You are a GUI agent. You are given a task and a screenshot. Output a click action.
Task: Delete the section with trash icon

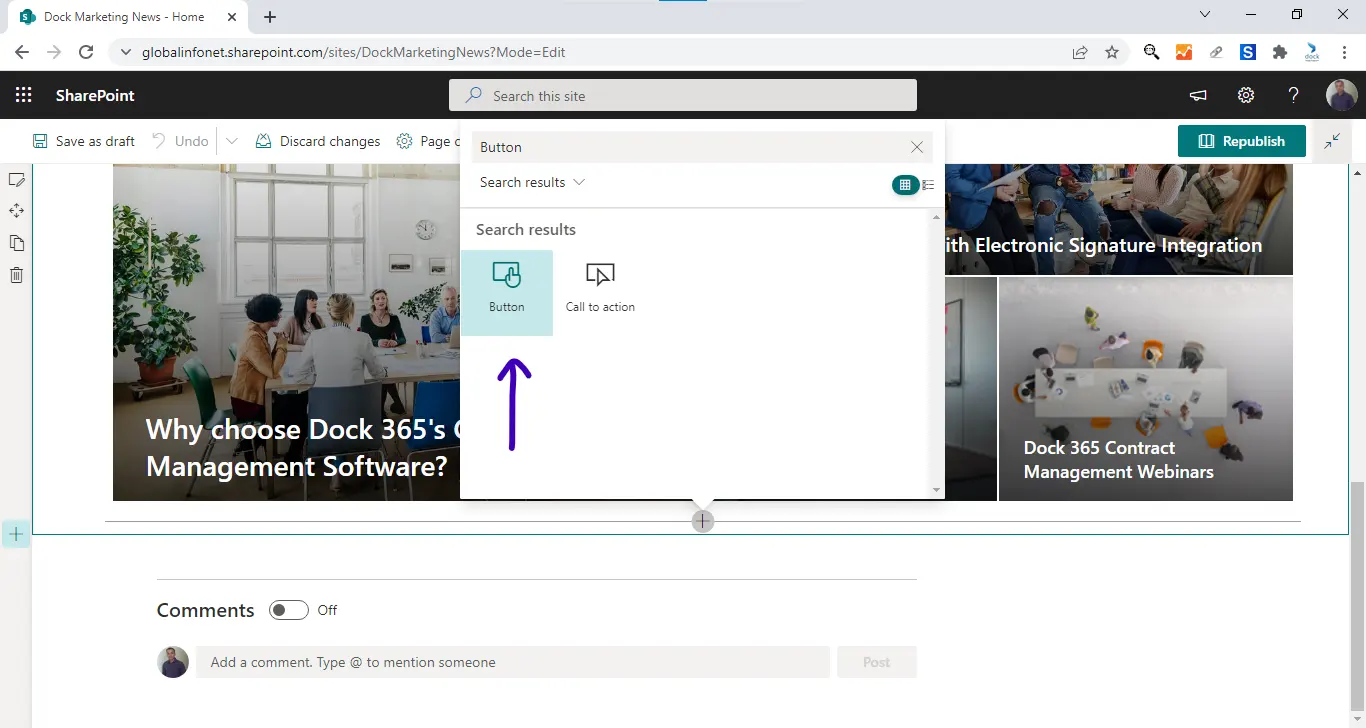point(16,275)
